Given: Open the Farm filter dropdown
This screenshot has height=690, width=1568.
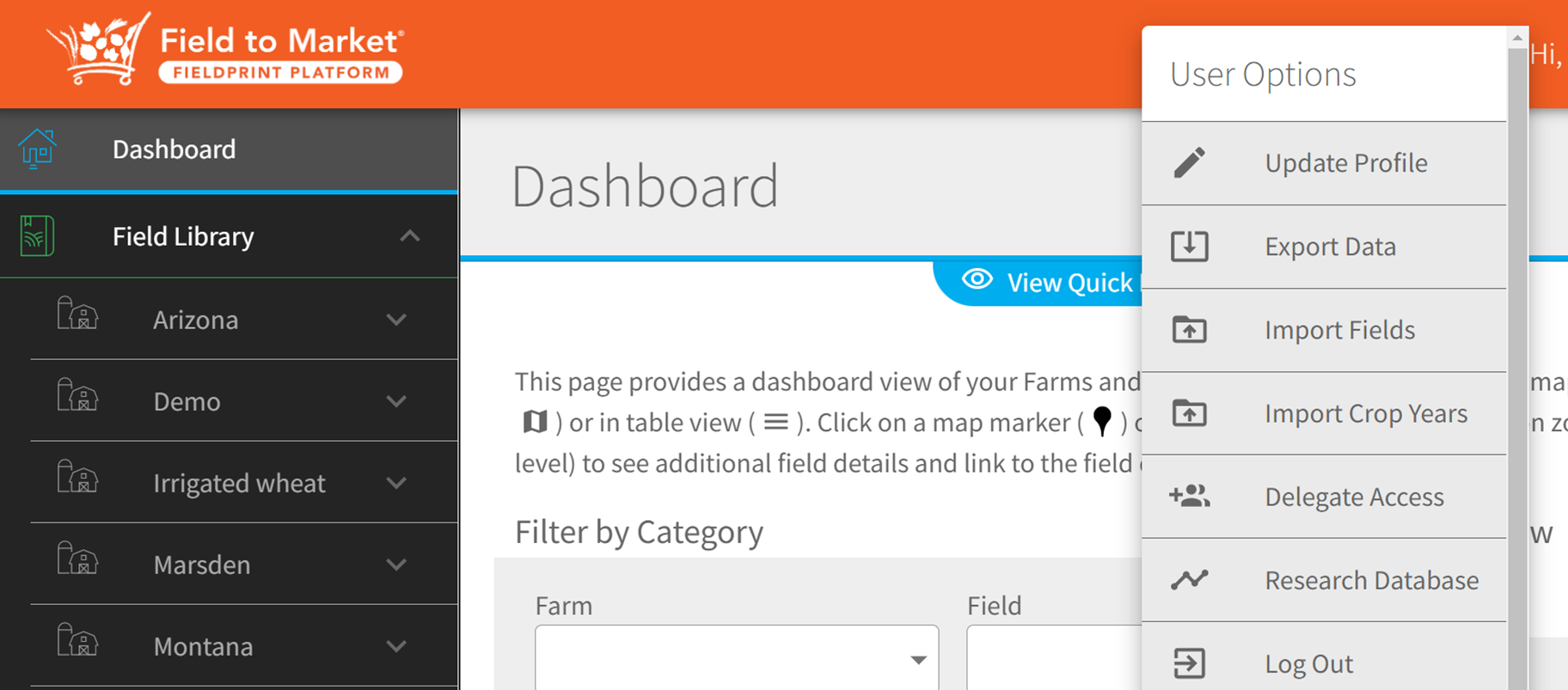Looking at the screenshot, I should click(737, 657).
